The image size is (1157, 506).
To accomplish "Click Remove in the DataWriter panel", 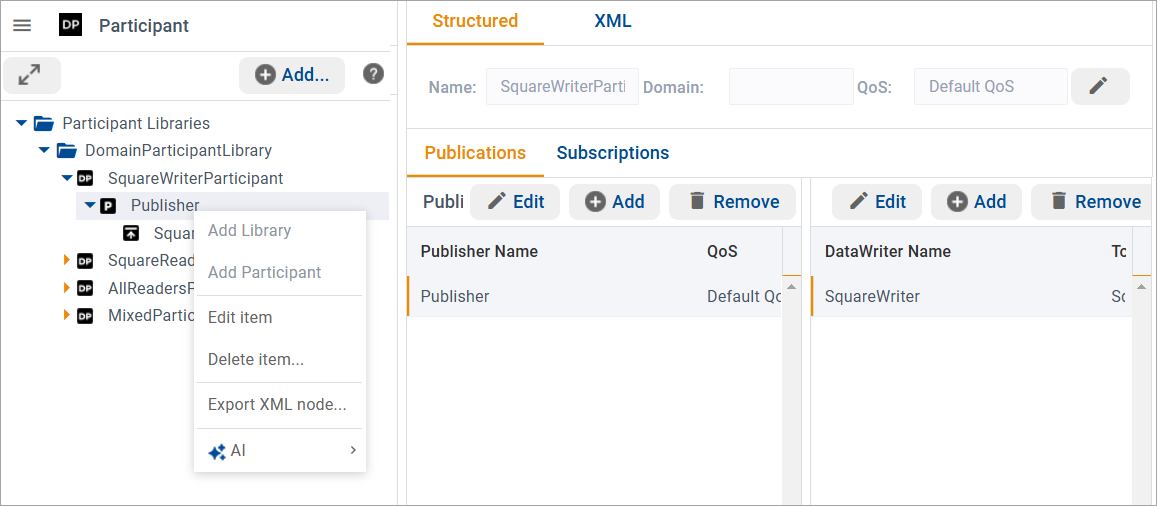I will [1092, 202].
